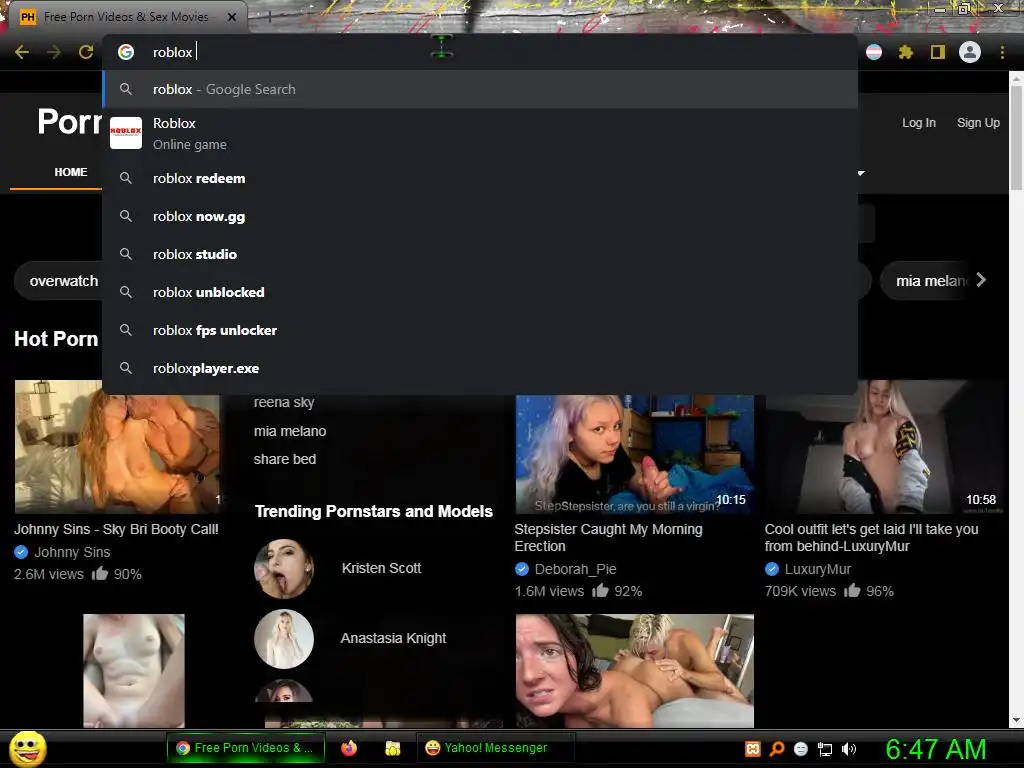The height and width of the screenshot is (768, 1024).
Task: Click the vertical scrollbar thumb
Action: click(1016, 137)
